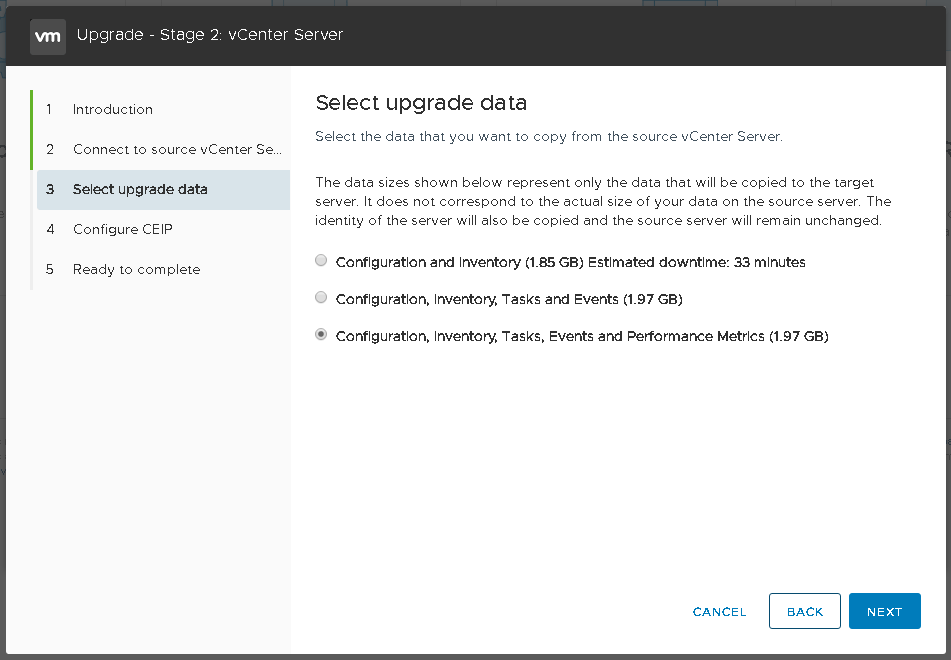This screenshot has width=951, height=660.
Task: Click the step number 4 in sidebar
Action: pyautogui.click(x=50, y=229)
